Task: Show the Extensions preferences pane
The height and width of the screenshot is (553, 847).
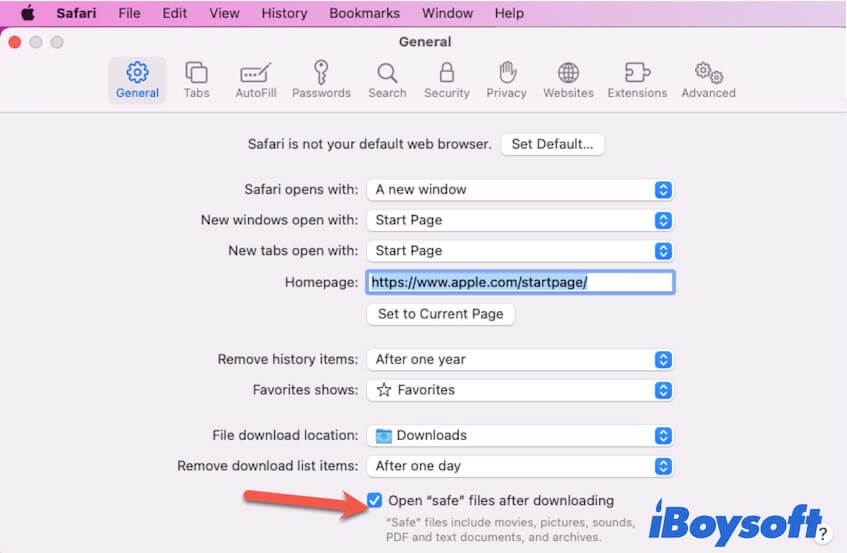Action: 637,80
